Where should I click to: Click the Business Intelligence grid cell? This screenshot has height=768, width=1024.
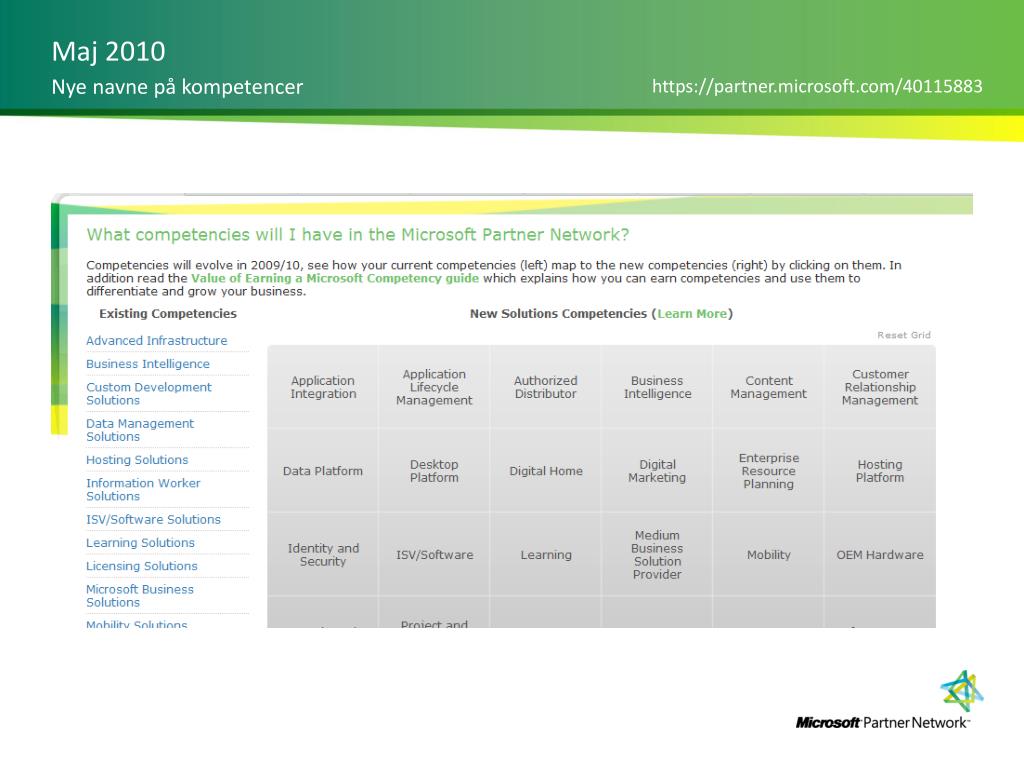(657, 387)
